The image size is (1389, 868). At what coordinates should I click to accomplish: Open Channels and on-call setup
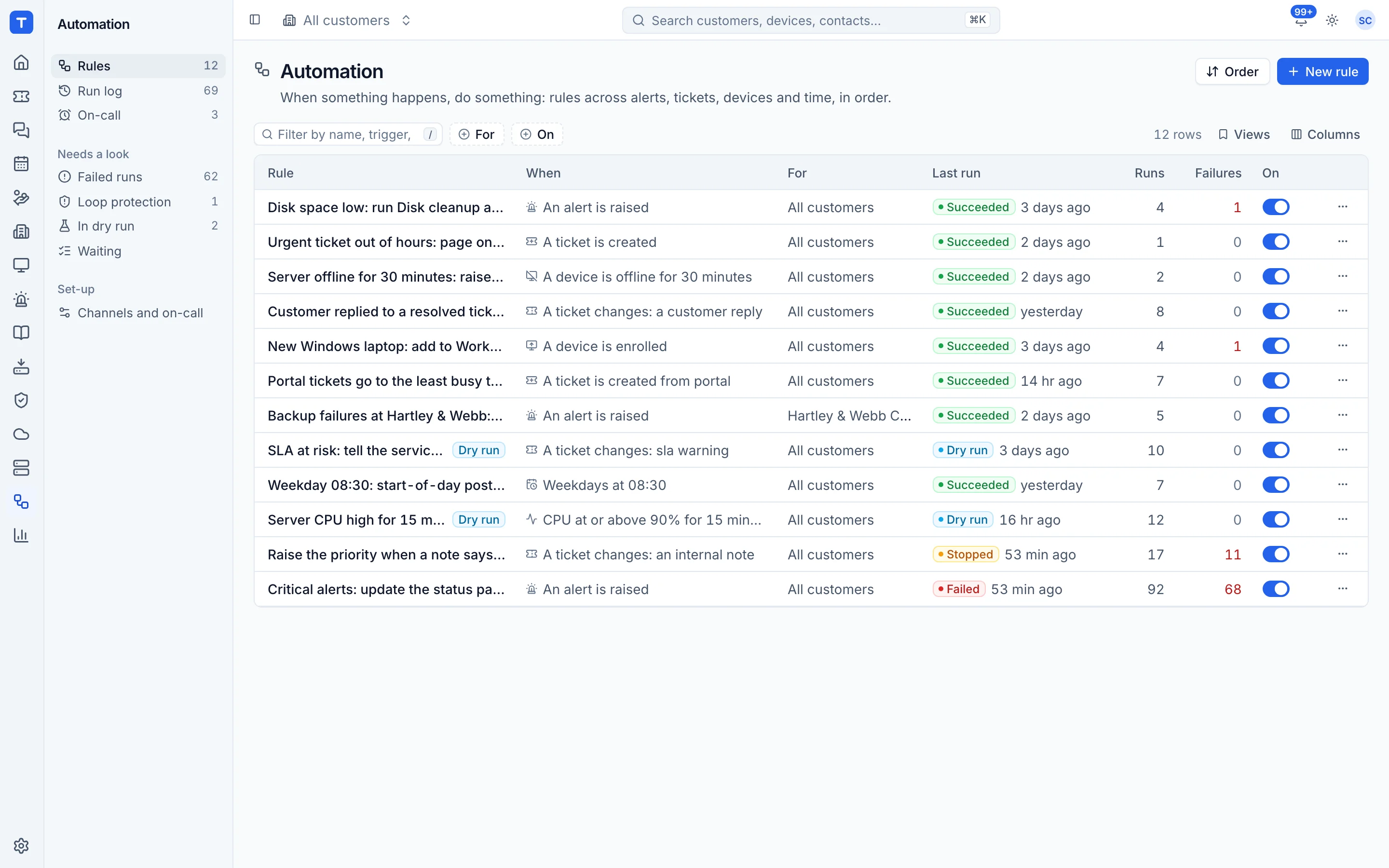click(138, 313)
